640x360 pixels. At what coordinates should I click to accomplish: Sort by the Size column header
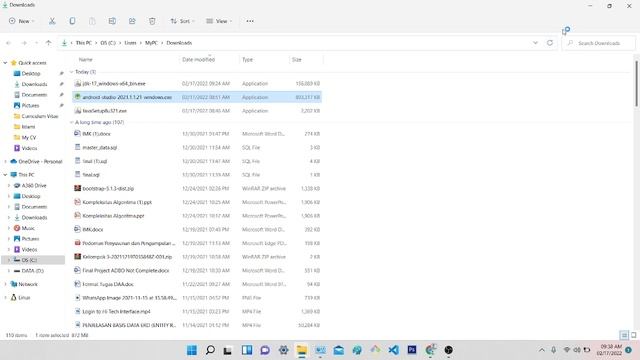click(x=297, y=60)
